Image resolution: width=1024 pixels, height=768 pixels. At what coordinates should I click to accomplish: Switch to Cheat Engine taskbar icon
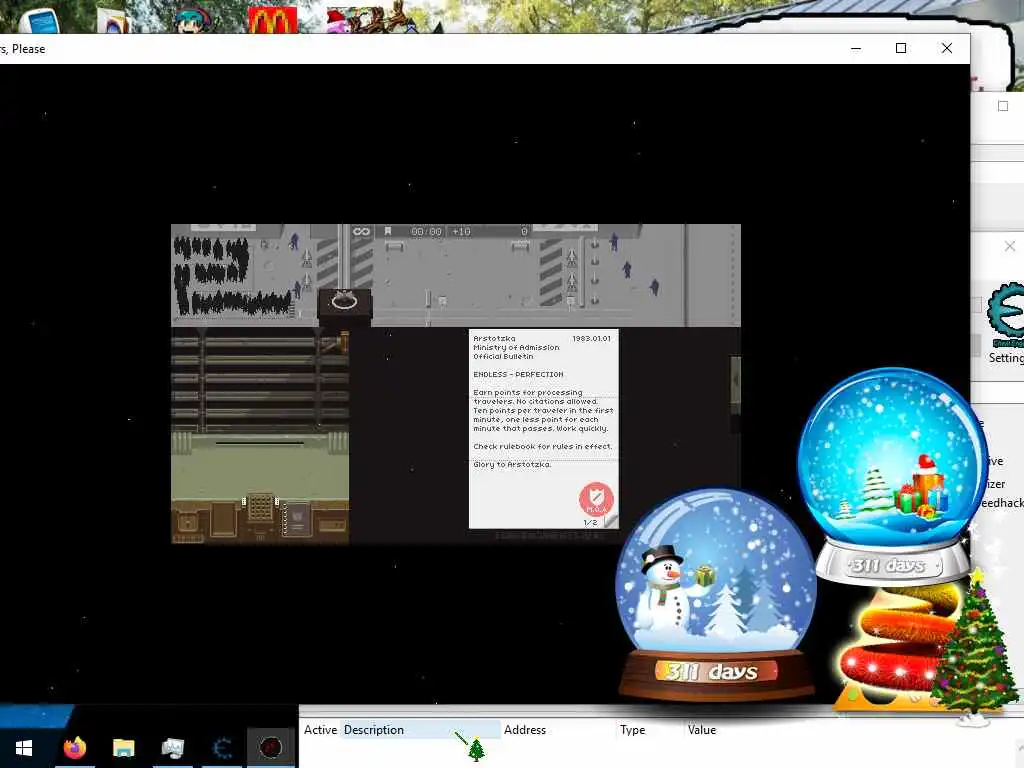click(x=222, y=747)
